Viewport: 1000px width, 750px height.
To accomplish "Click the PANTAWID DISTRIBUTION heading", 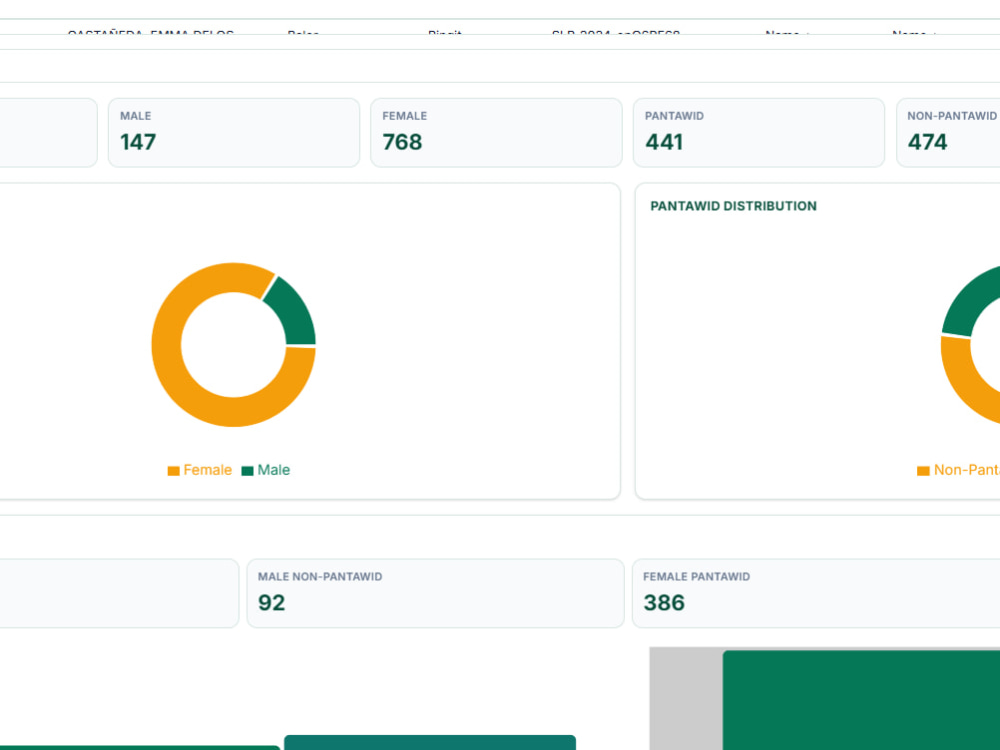I will click(733, 206).
